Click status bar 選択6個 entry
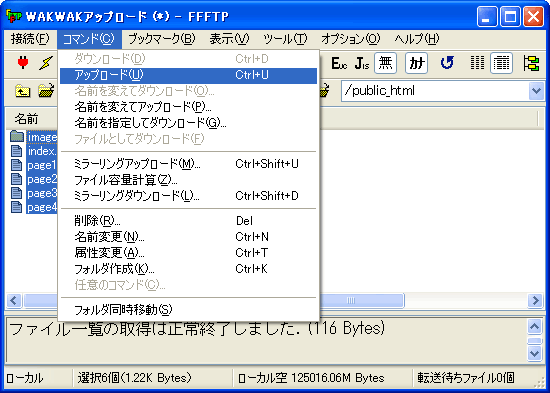The height and width of the screenshot is (393, 550). click(x=135, y=378)
